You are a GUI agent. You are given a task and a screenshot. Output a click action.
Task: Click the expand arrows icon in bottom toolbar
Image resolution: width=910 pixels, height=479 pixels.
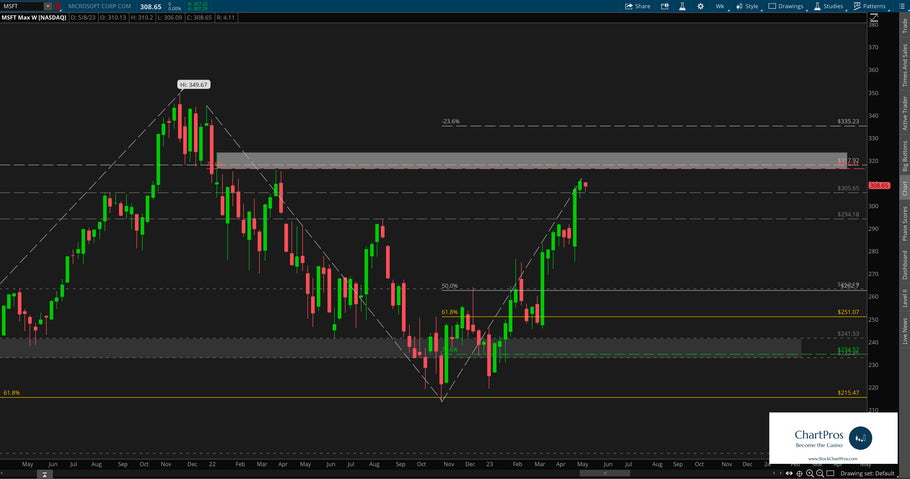pos(789,473)
